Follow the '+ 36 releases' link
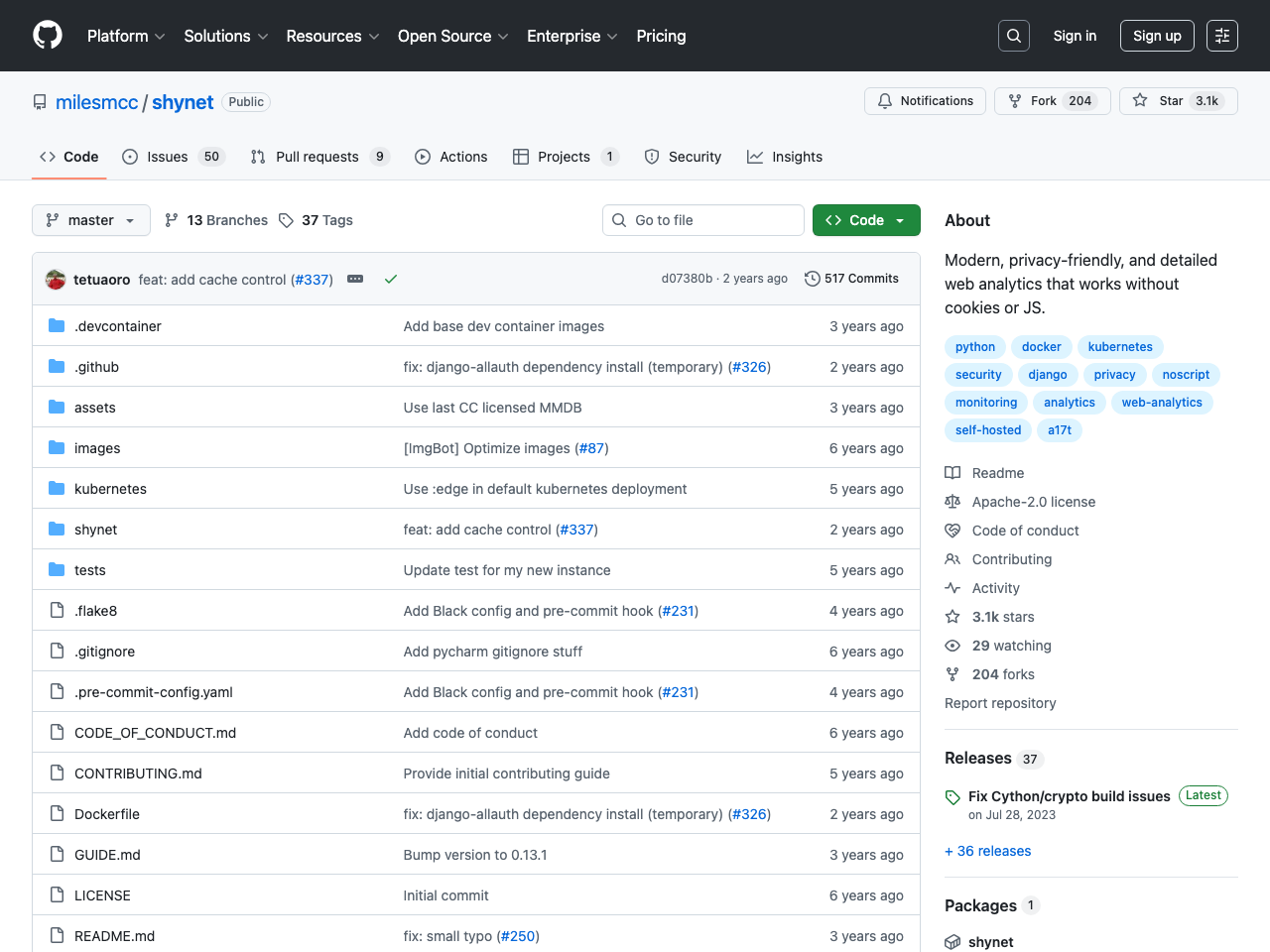 [x=987, y=850]
